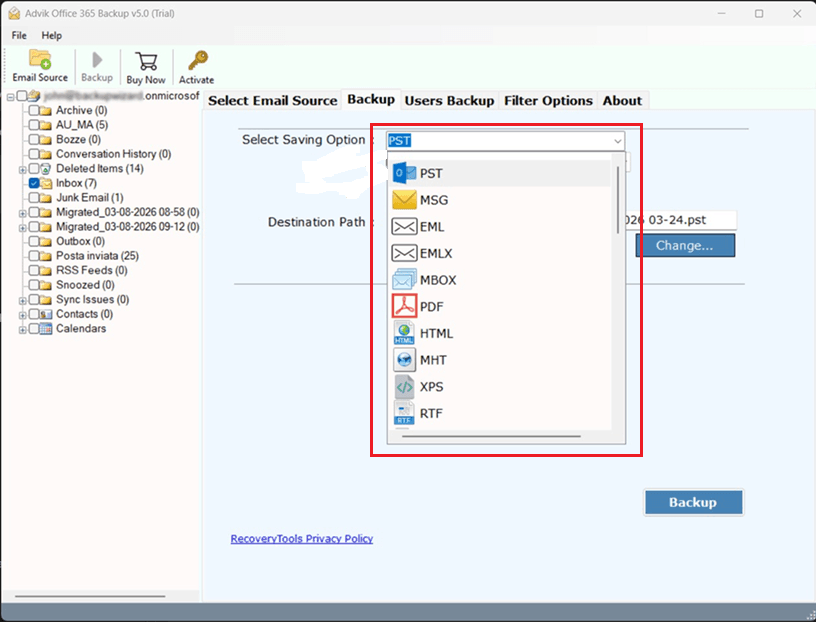Check the Sync Issues (0) checkbox
The height and width of the screenshot is (622, 816).
(x=34, y=300)
